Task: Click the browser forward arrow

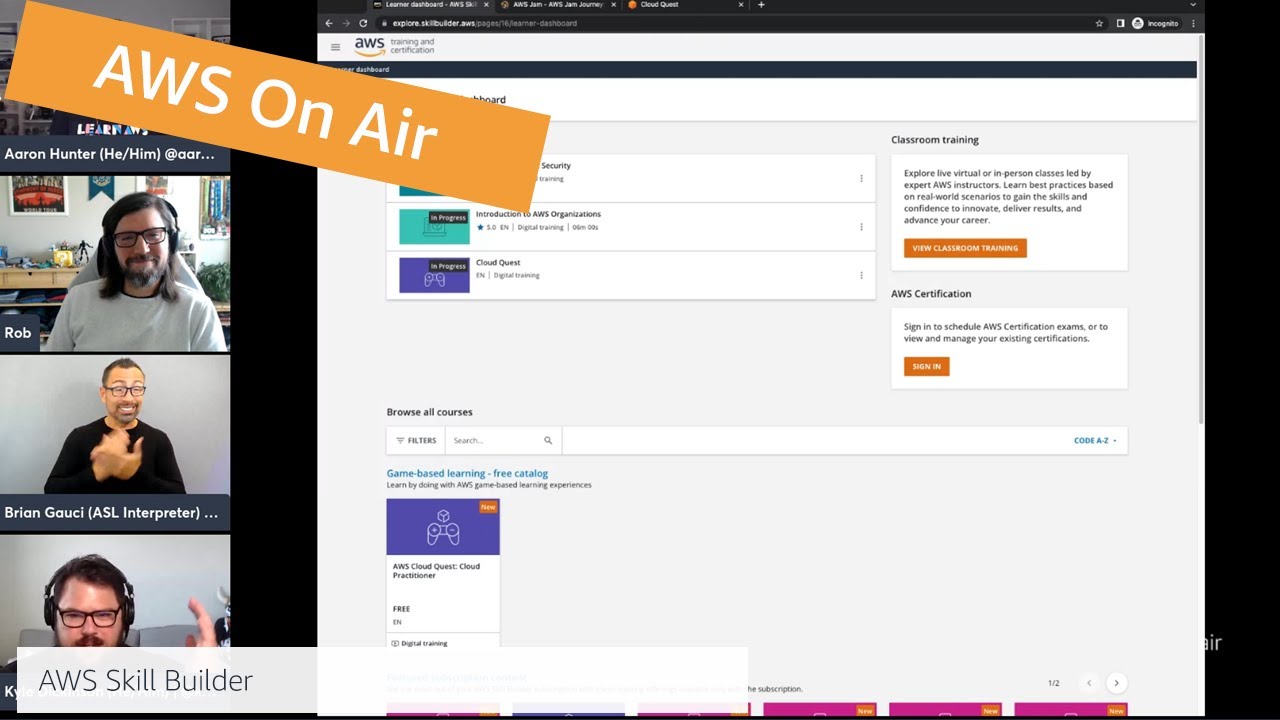Action: pos(346,23)
